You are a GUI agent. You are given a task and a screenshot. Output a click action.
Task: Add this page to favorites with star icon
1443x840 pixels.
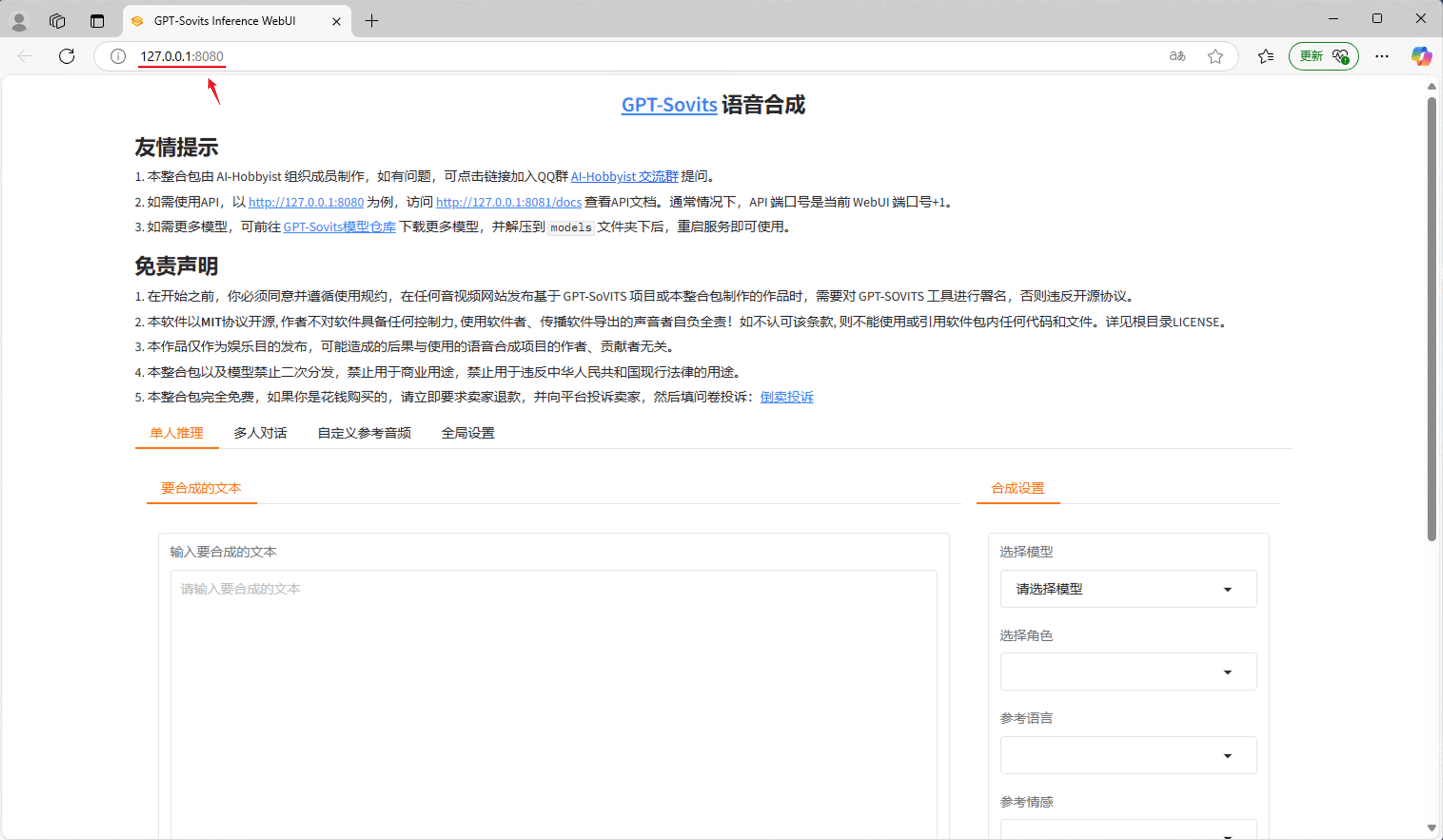click(x=1215, y=56)
